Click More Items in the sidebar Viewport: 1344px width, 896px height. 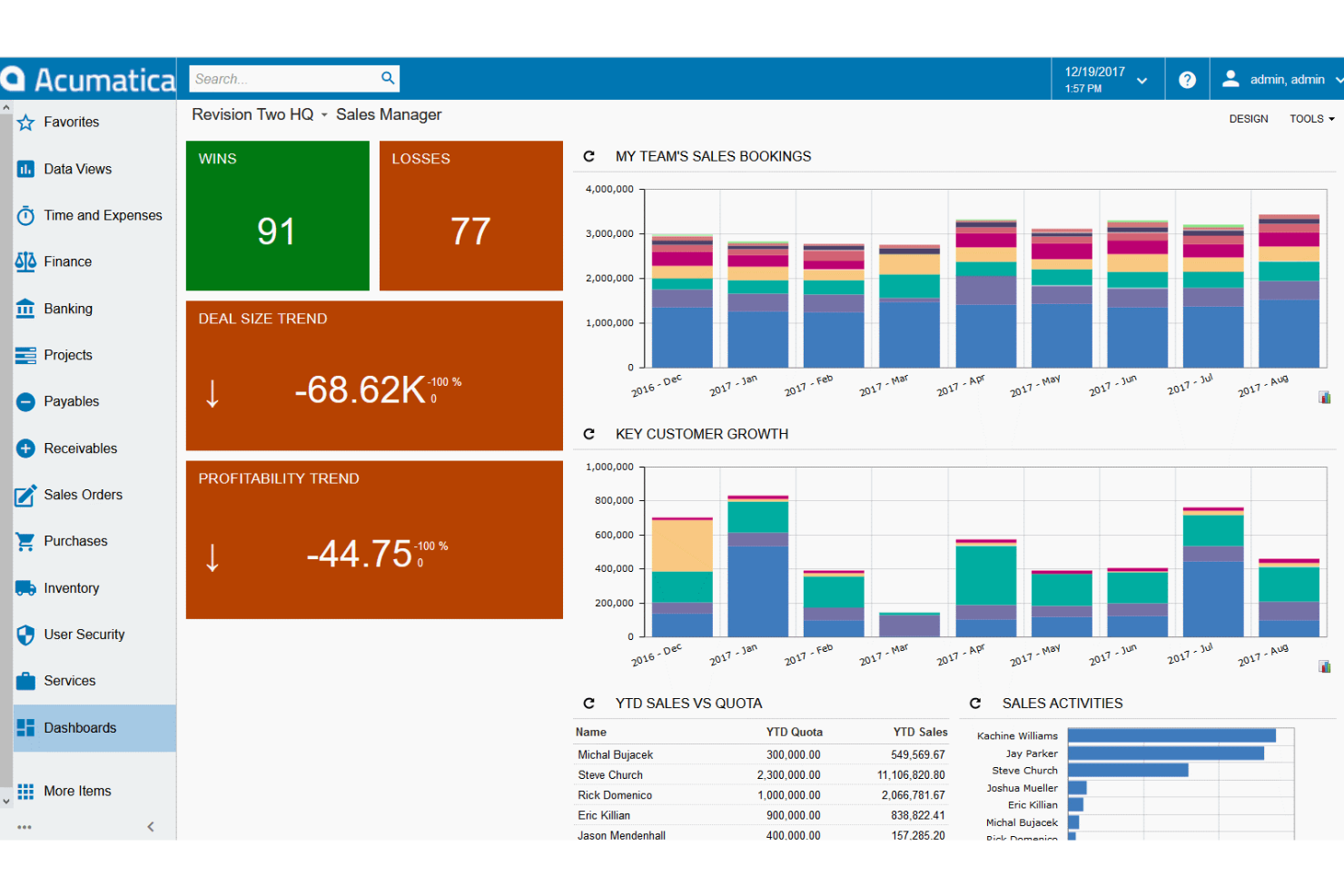click(x=94, y=792)
